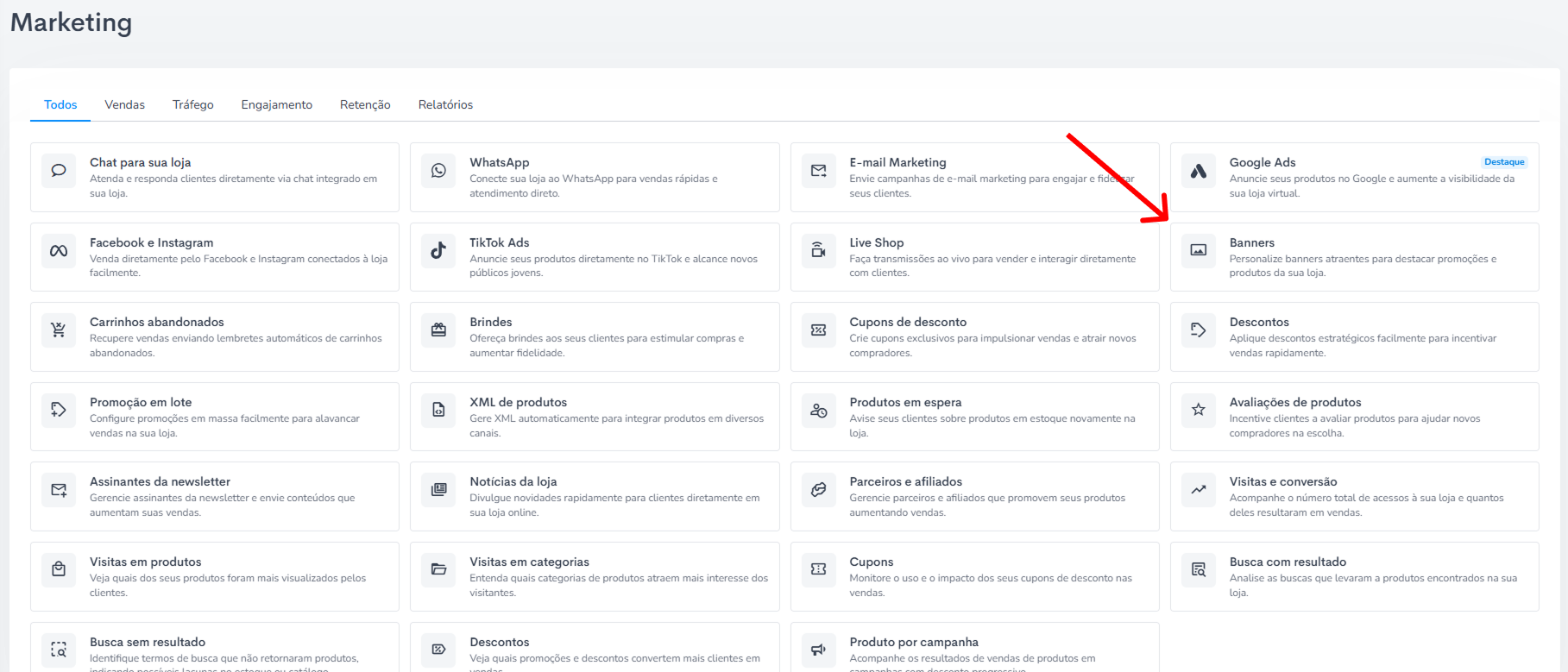Click the 'Marketing' page heading

point(71,22)
